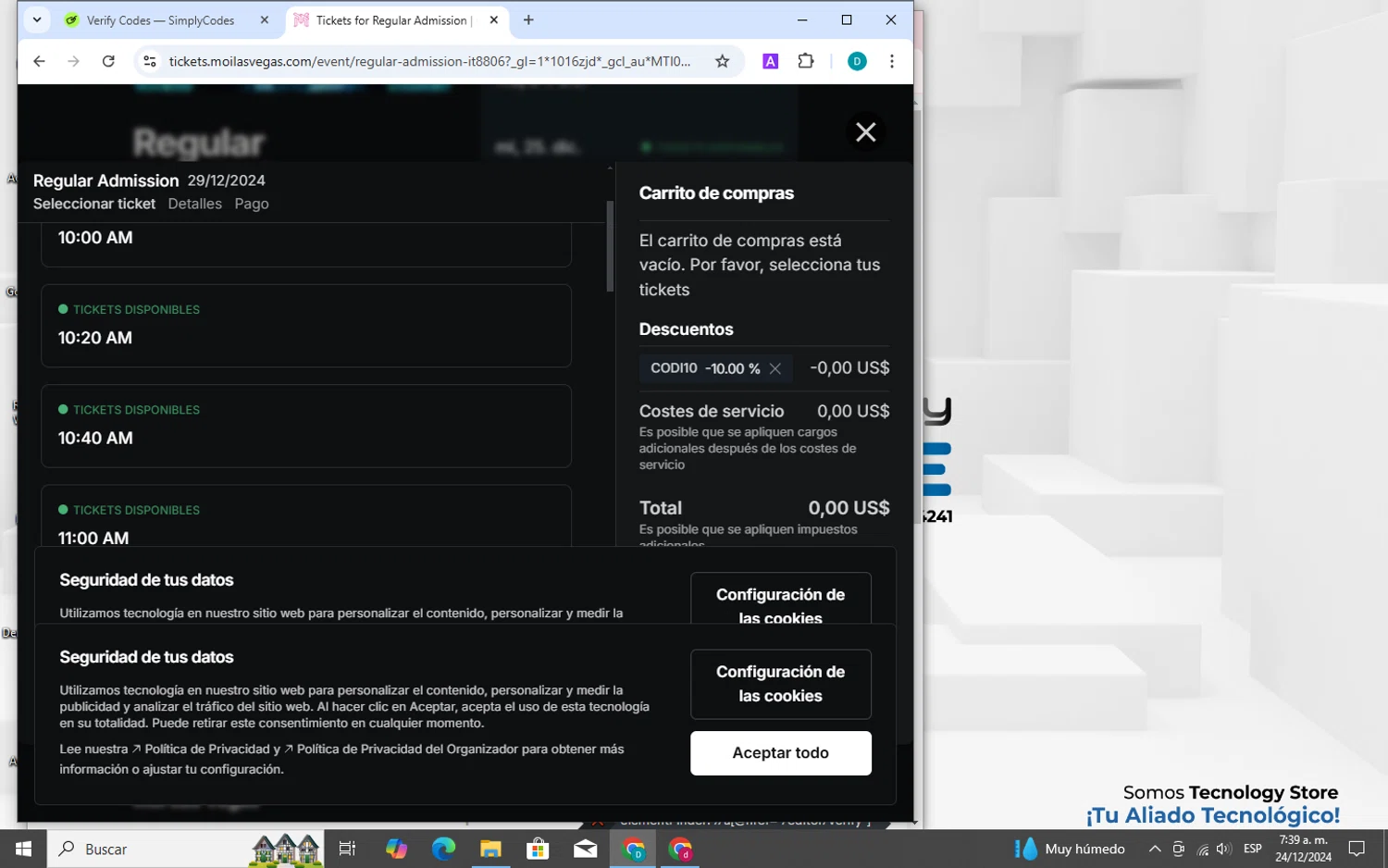Accept all cookies with Aceptar todo
1388x868 pixels.
781,753
